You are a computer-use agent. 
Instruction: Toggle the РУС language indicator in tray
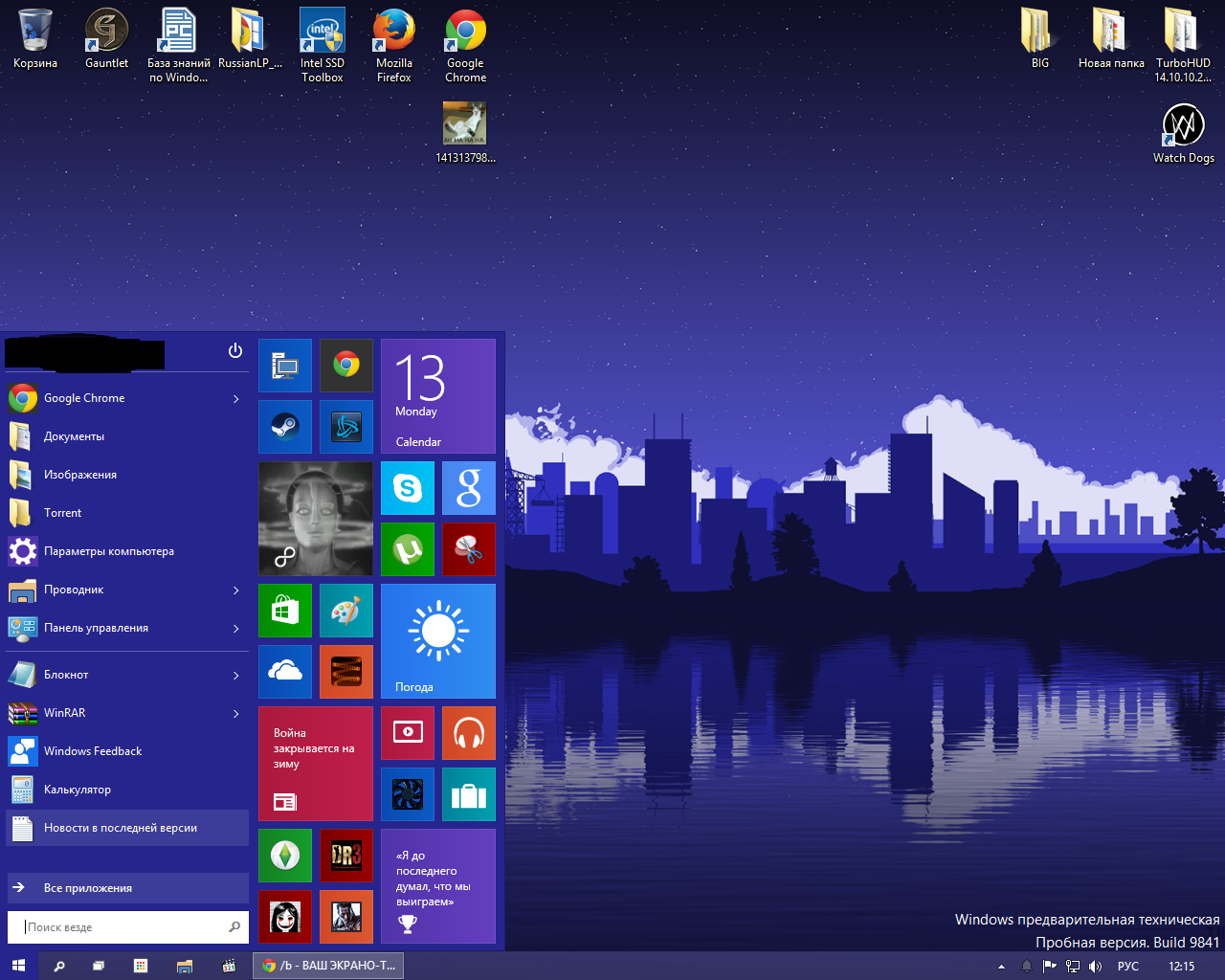[1128, 967]
